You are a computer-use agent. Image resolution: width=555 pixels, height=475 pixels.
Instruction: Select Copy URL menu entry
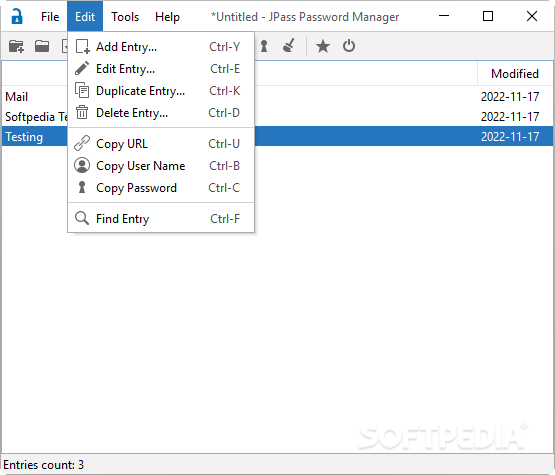[x=161, y=144]
